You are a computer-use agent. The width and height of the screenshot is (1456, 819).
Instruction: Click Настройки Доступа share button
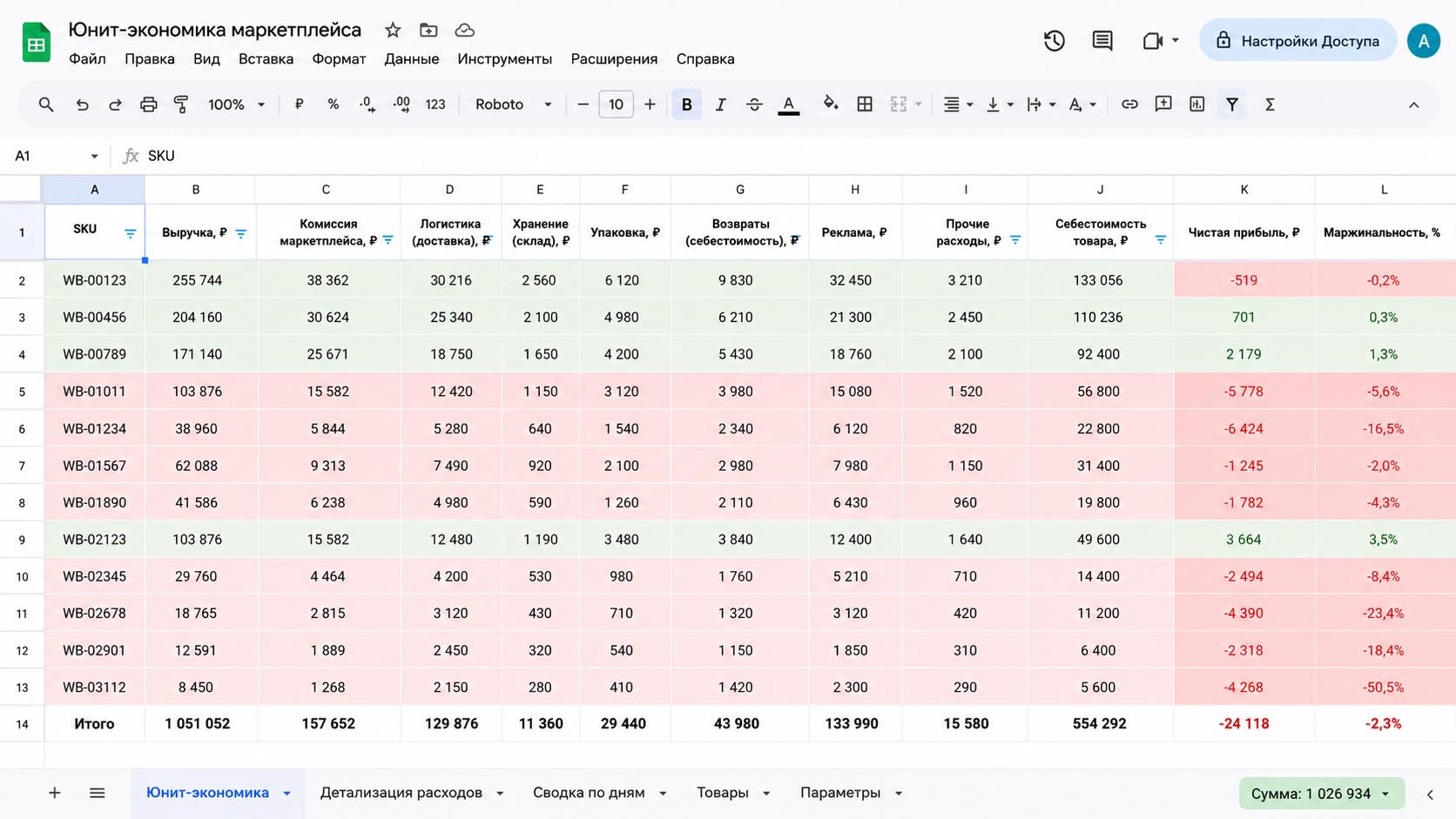point(1298,41)
